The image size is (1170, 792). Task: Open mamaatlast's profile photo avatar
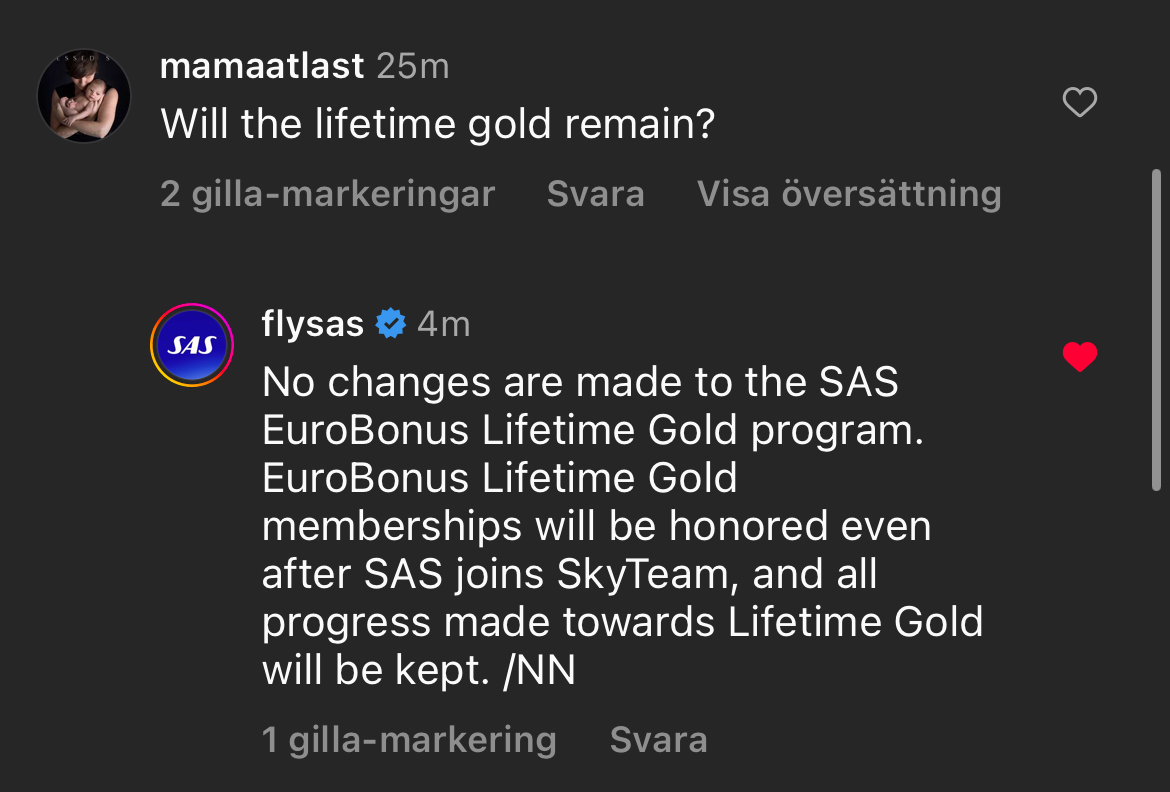(x=84, y=96)
